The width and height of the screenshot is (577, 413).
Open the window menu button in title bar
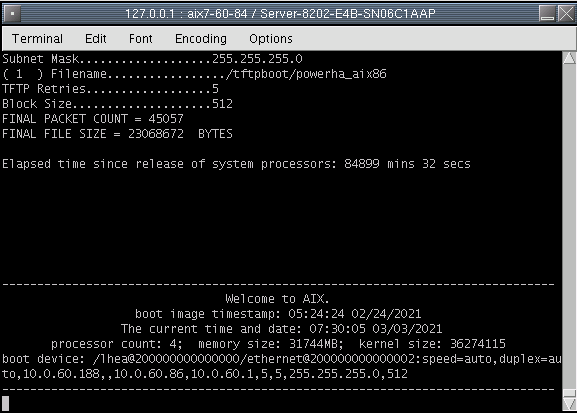(x=12, y=14)
